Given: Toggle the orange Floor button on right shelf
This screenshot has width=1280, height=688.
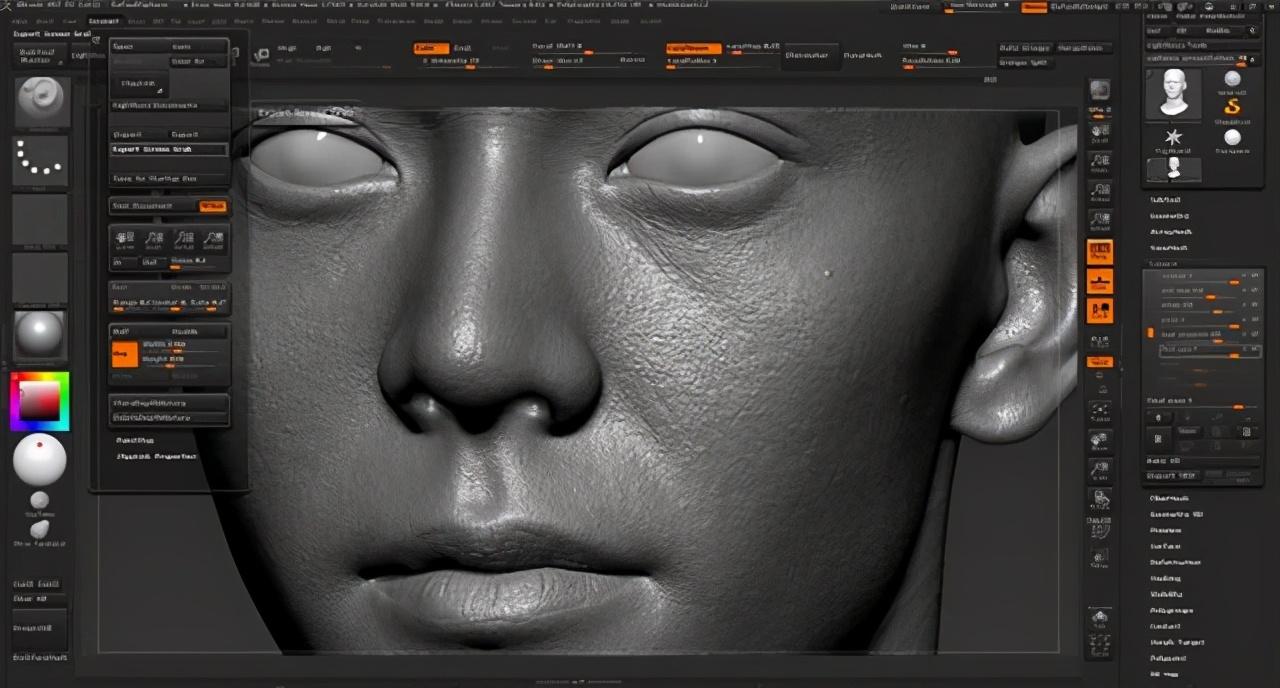Looking at the screenshot, I should (1099, 281).
